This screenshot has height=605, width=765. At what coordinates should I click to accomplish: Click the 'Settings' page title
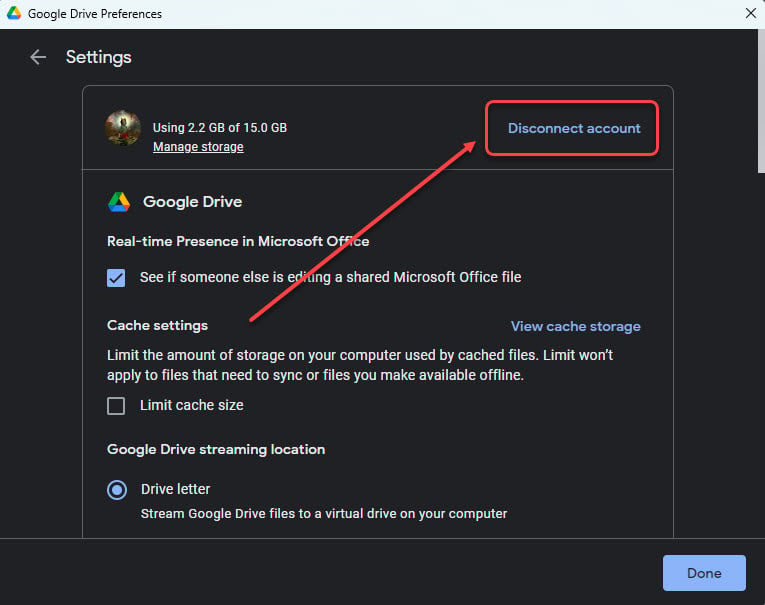click(99, 57)
